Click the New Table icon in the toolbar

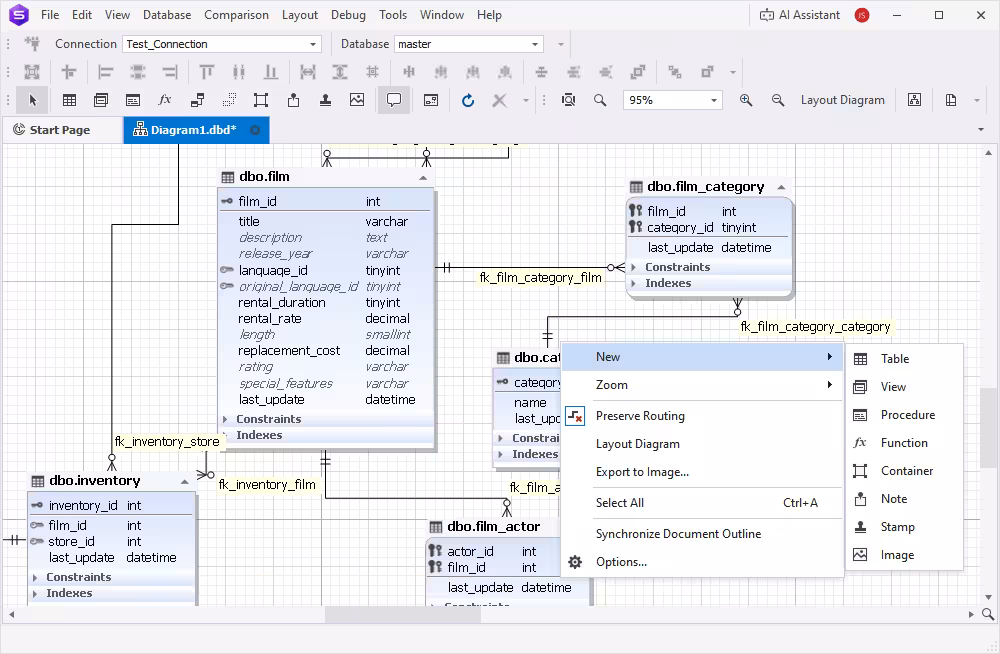[70, 100]
